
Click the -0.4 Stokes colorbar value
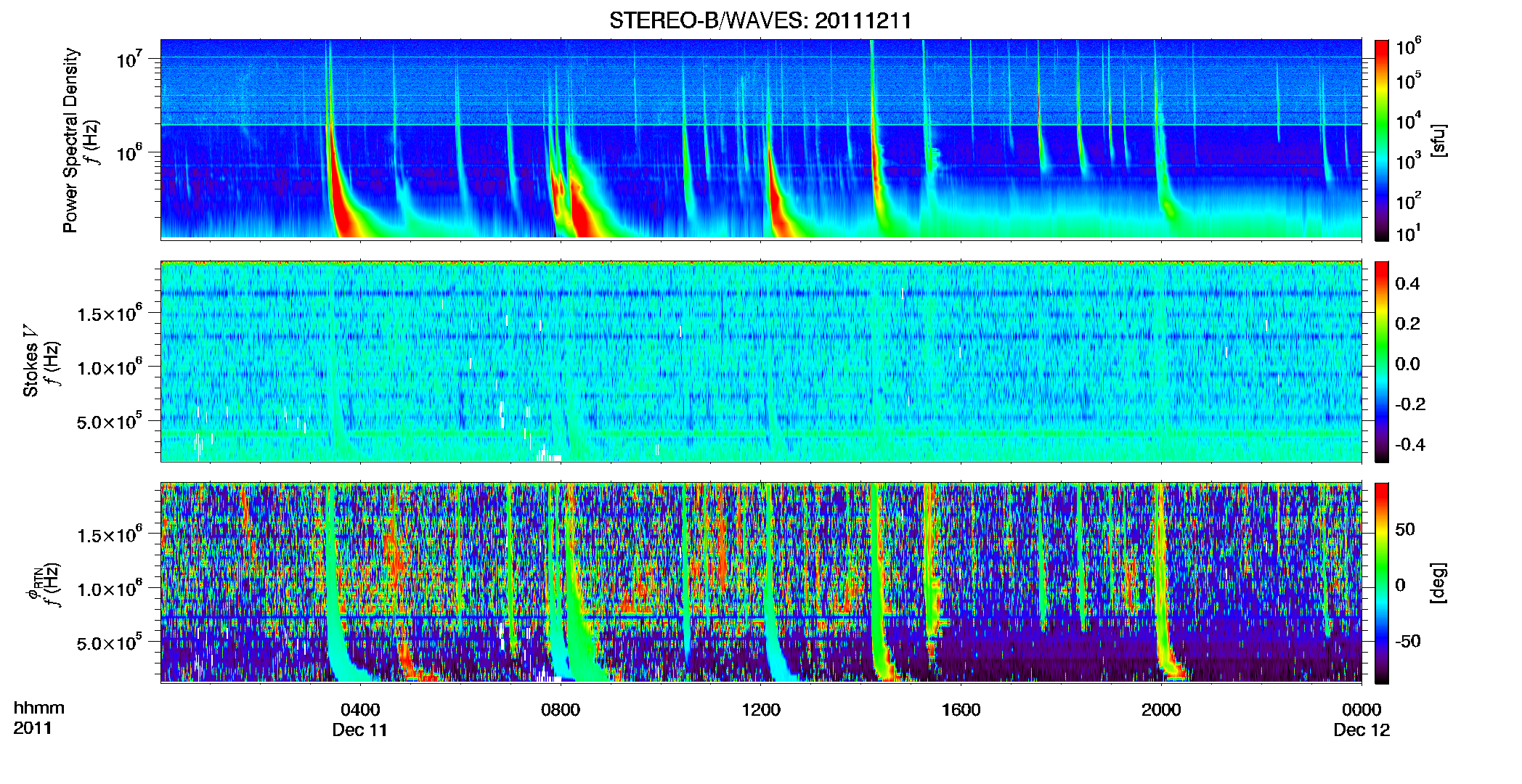1410,444
